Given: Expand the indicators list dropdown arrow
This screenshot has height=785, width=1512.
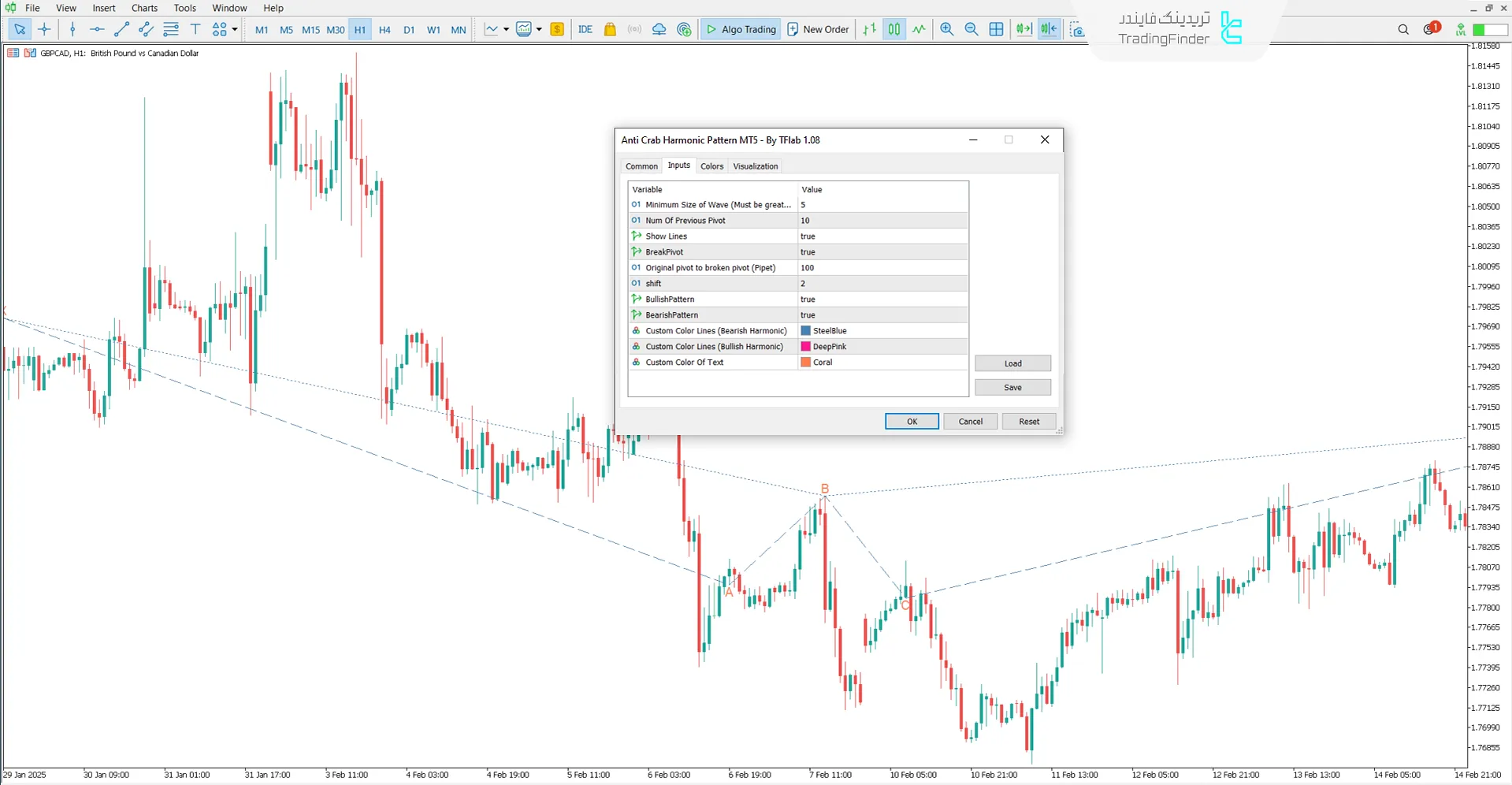Looking at the screenshot, I should point(539,29).
